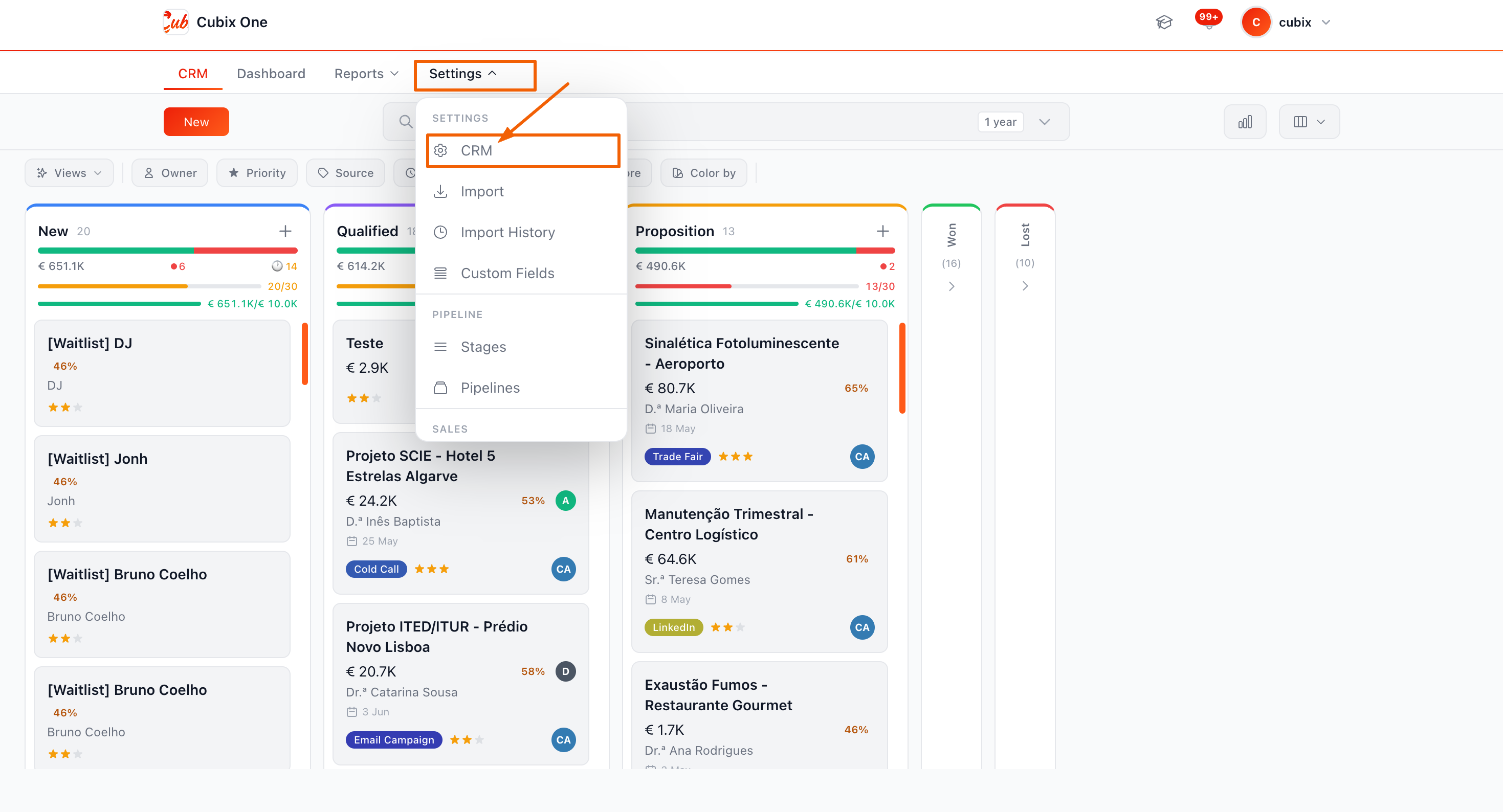
Task: Select Custom Fields menu item
Action: click(522, 273)
